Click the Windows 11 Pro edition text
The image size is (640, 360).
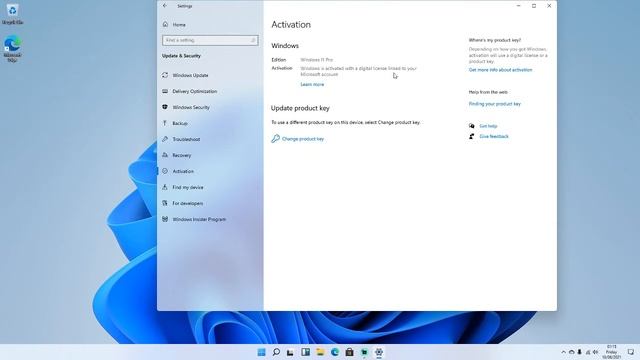(317, 60)
